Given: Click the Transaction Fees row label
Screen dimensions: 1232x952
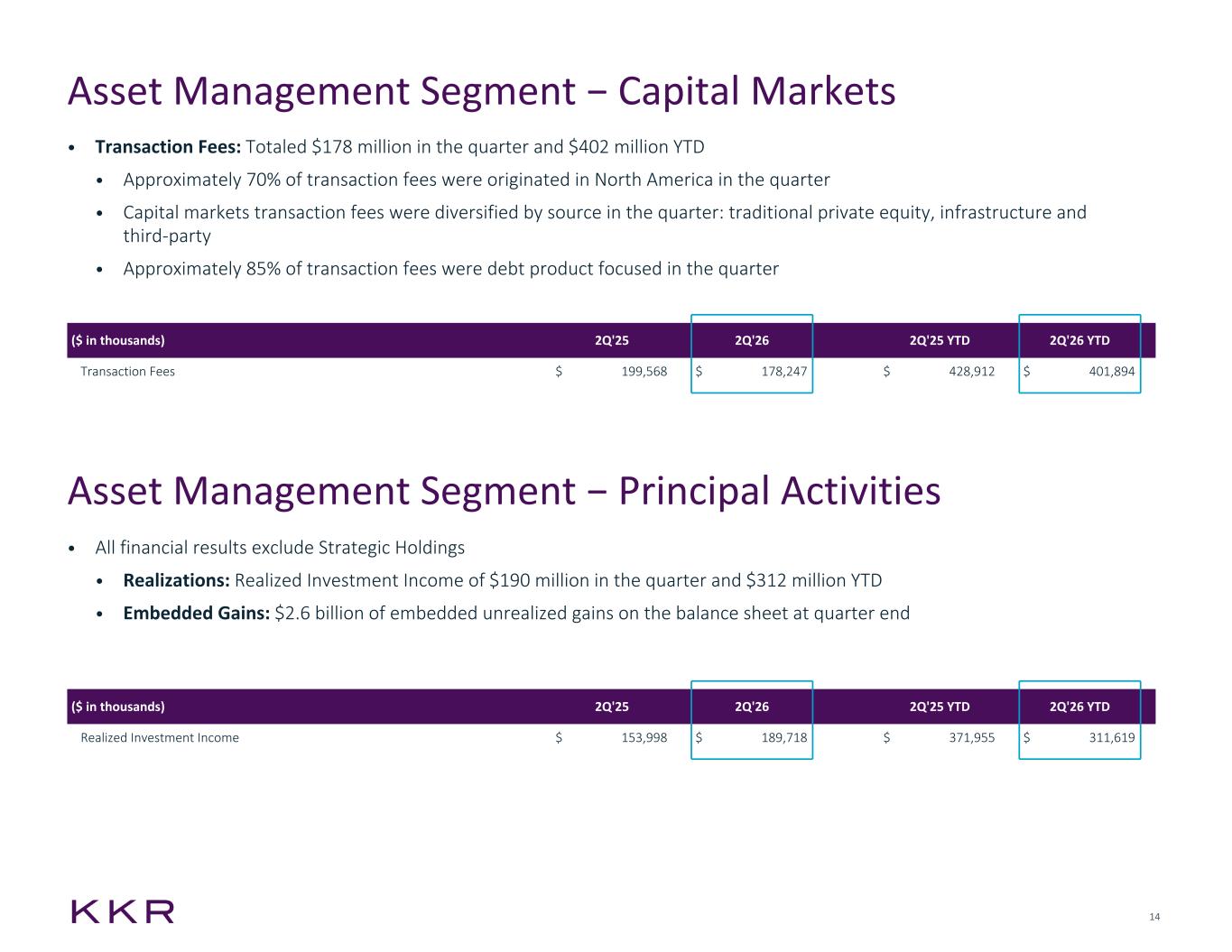Looking at the screenshot, I should tap(128, 372).
